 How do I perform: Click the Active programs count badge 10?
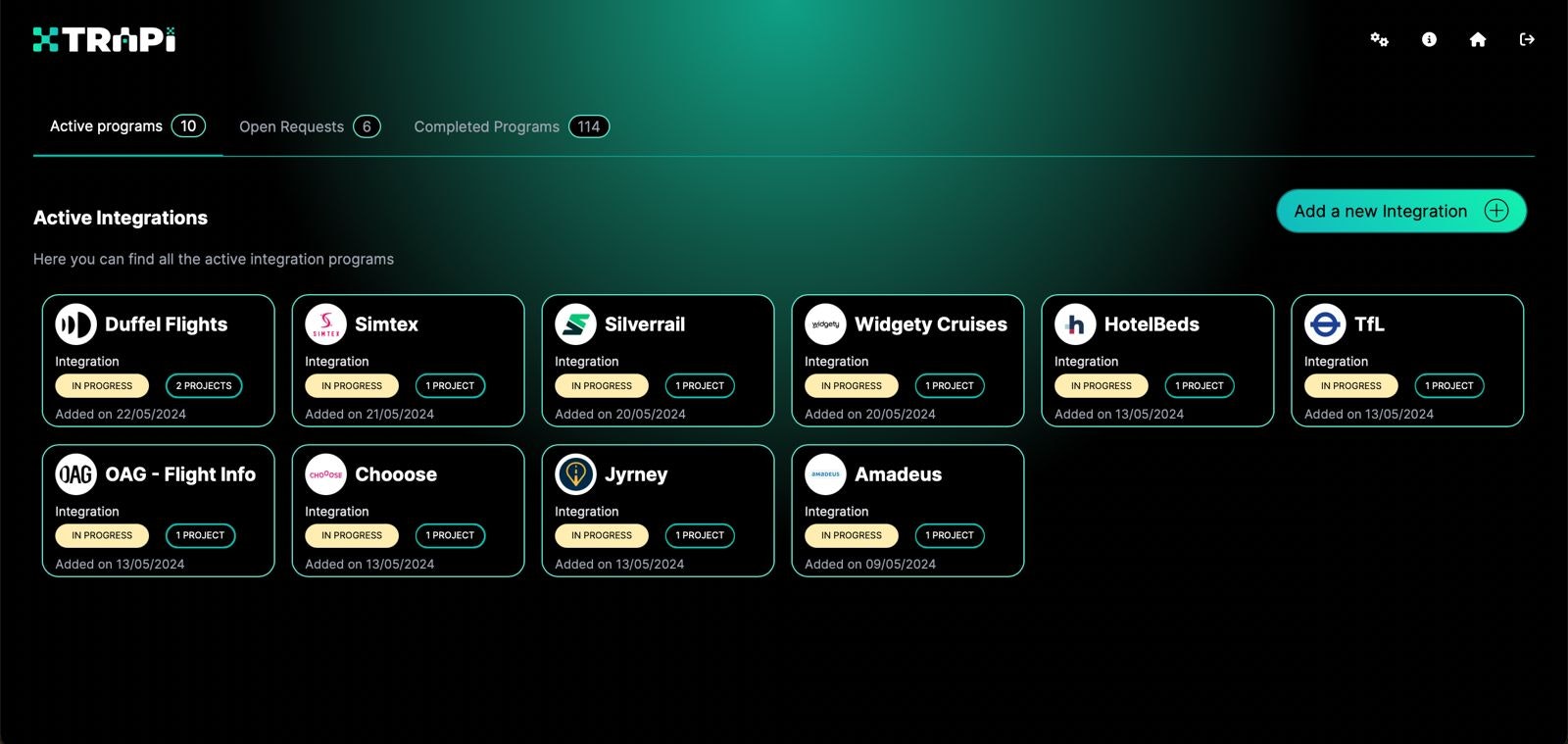pos(188,125)
